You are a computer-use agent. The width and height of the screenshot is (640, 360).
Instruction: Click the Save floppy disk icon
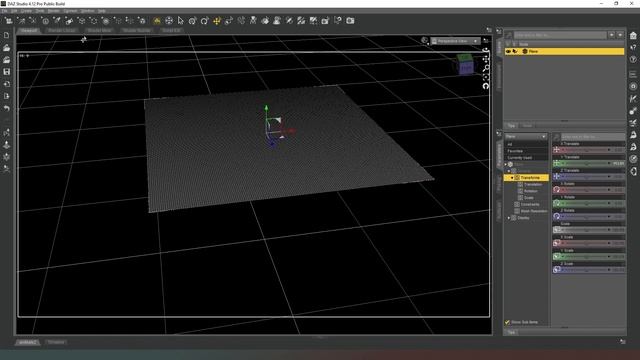7,72
